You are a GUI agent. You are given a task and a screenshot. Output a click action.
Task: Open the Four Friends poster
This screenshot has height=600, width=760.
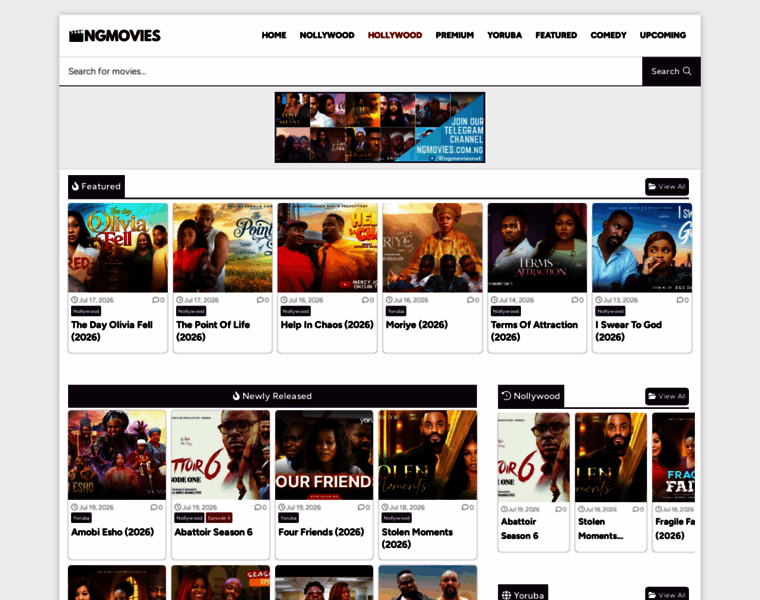click(x=324, y=455)
